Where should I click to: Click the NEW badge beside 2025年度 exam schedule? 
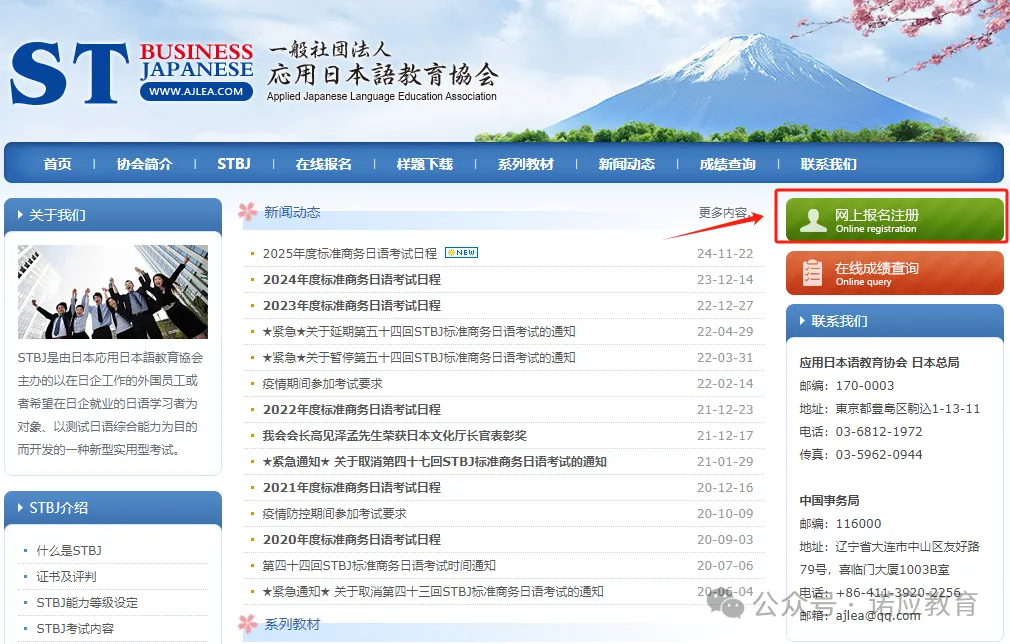(462, 252)
